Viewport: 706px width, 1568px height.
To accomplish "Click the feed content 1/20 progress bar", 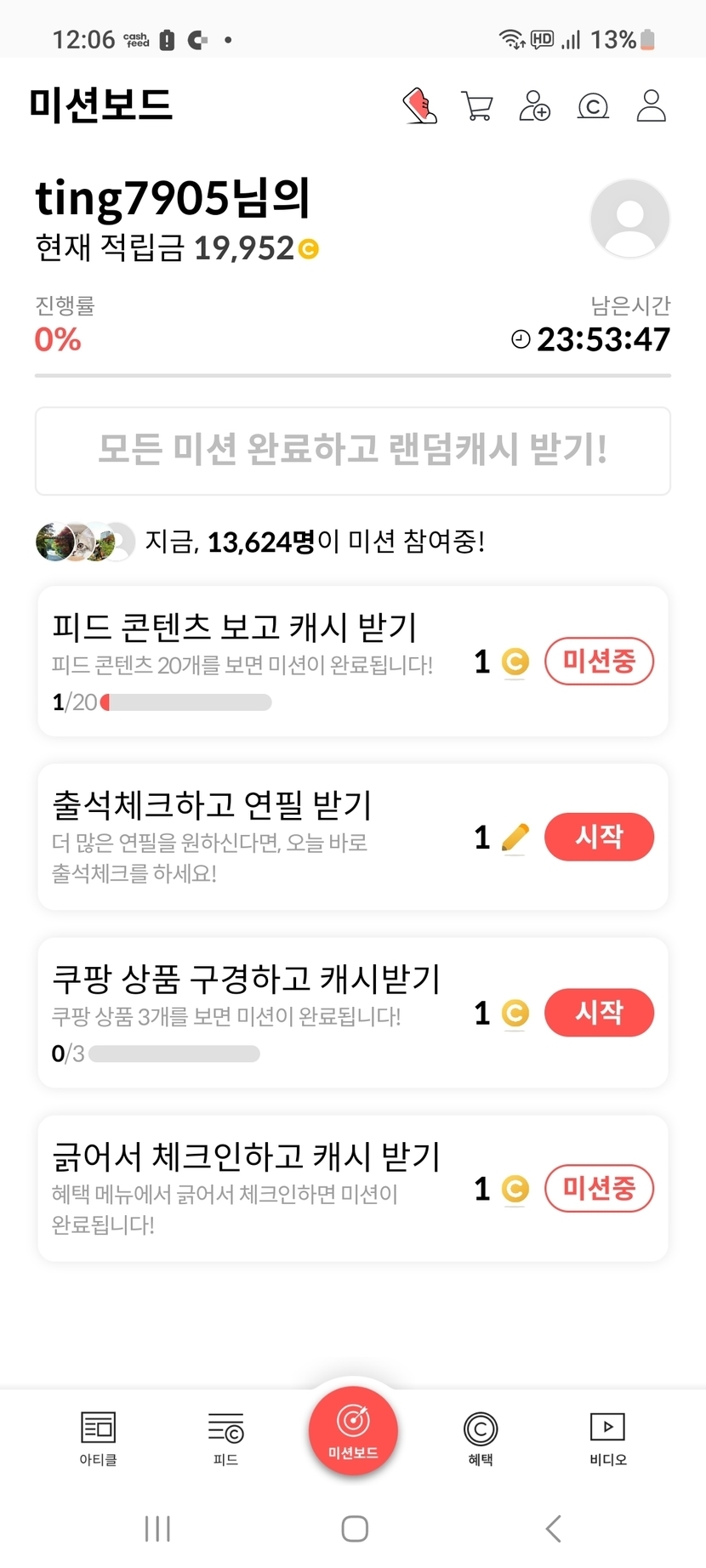I will [185, 702].
